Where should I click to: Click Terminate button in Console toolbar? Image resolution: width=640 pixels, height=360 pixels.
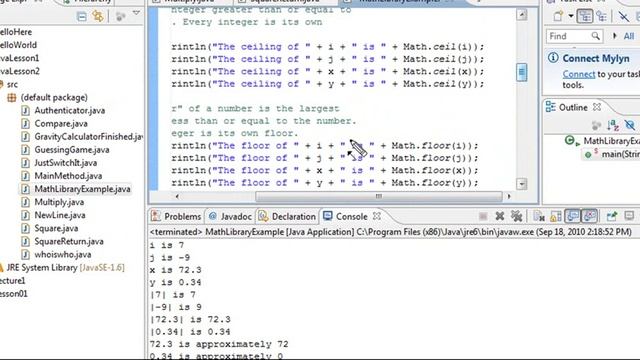(483, 216)
